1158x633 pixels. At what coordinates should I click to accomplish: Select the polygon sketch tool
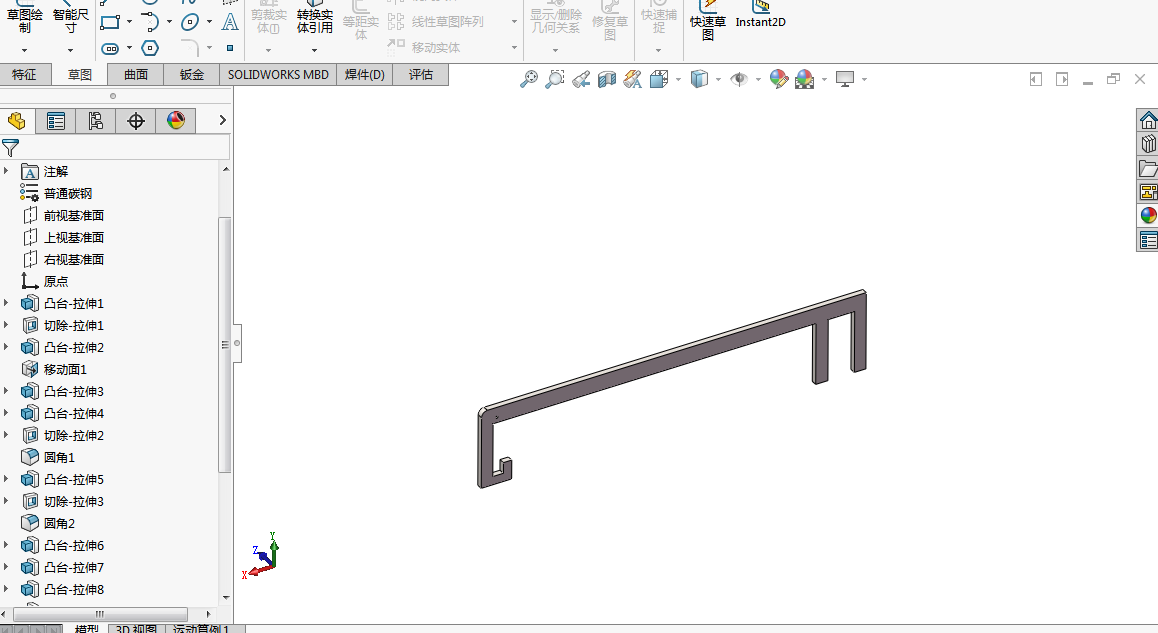coord(150,48)
